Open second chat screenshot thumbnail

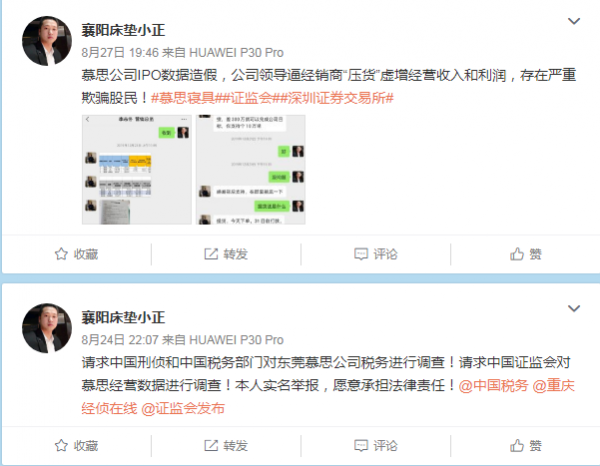pyautogui.click(x=251, y=169)
